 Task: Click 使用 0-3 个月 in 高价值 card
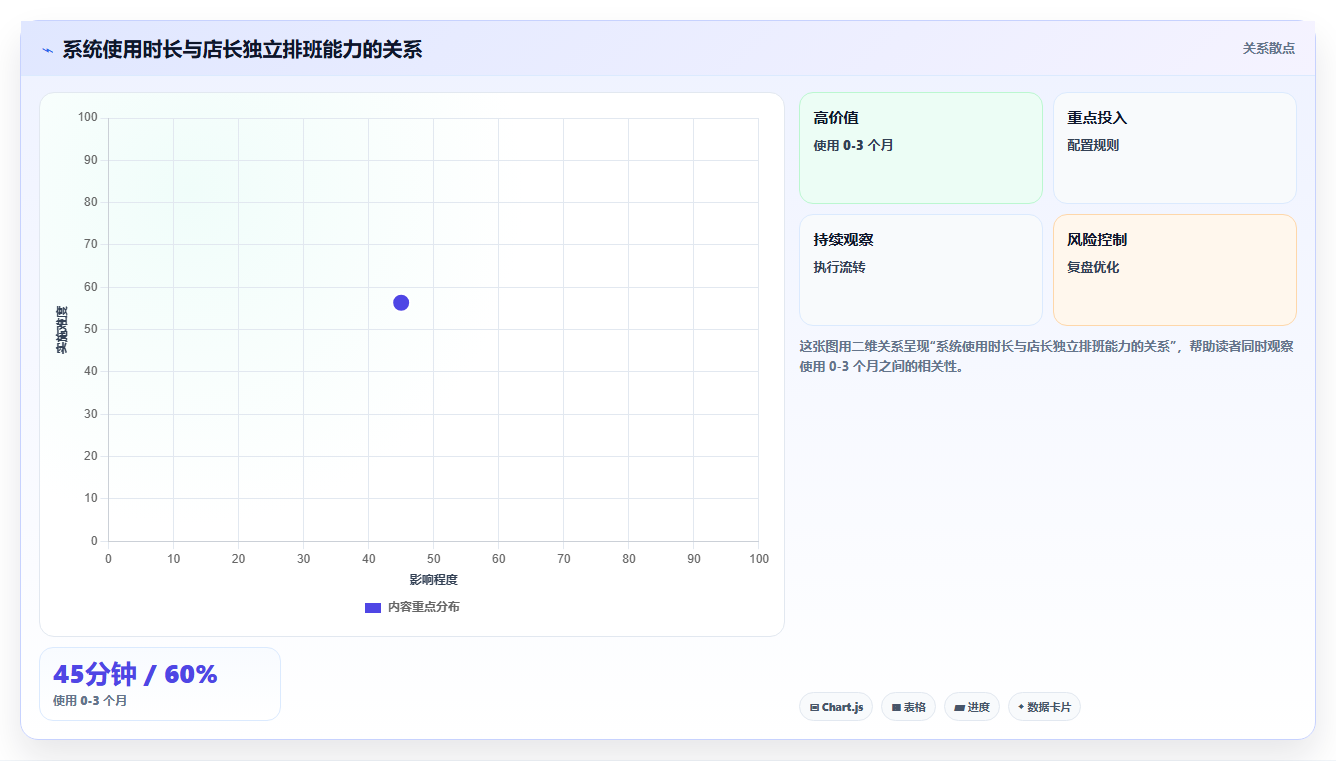853,145
